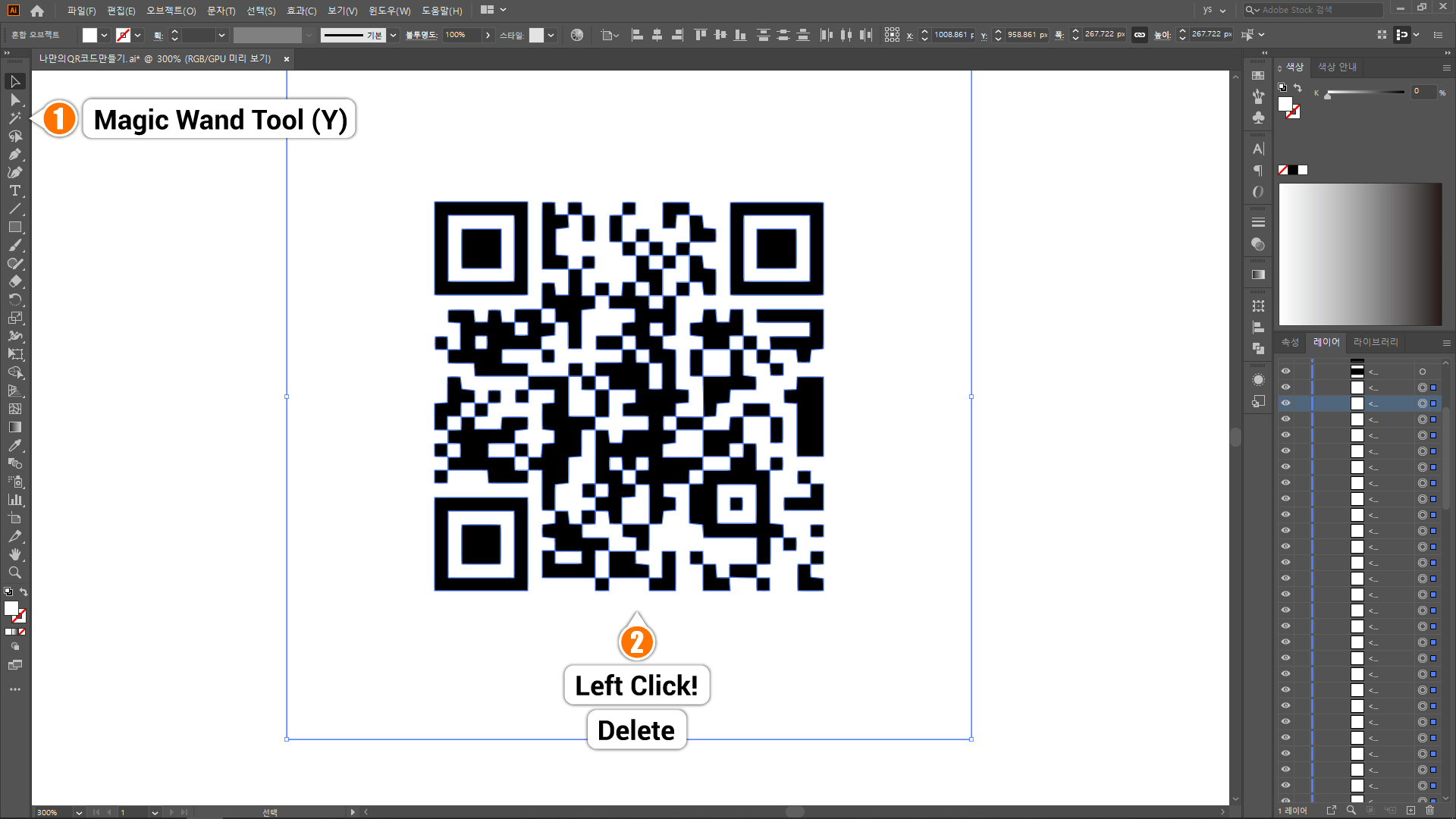Open the zoom level dropdown showing 300%
Viewport: 1456px width, 819px height.
click(79, 812)
